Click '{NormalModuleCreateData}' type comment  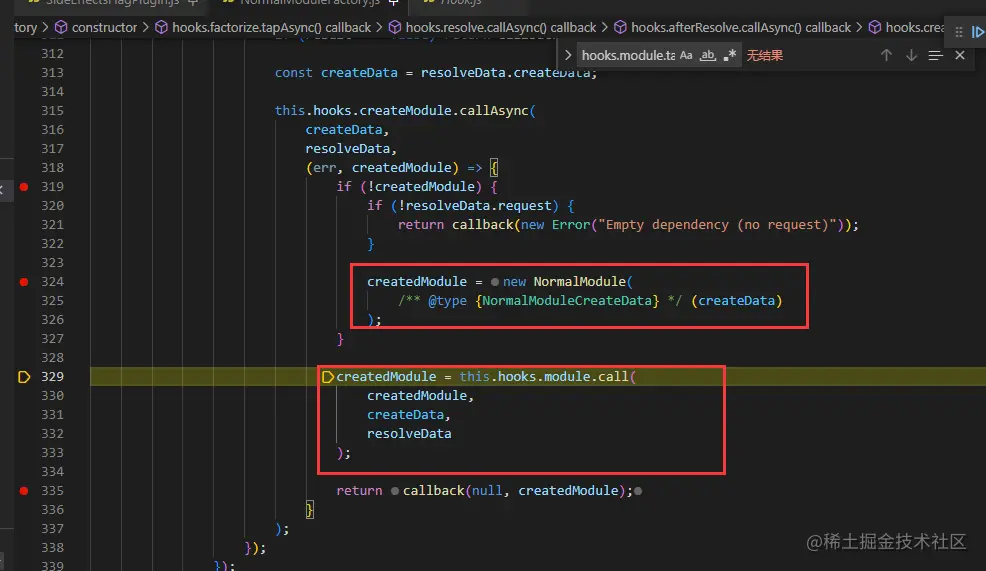tap(567, 301)
